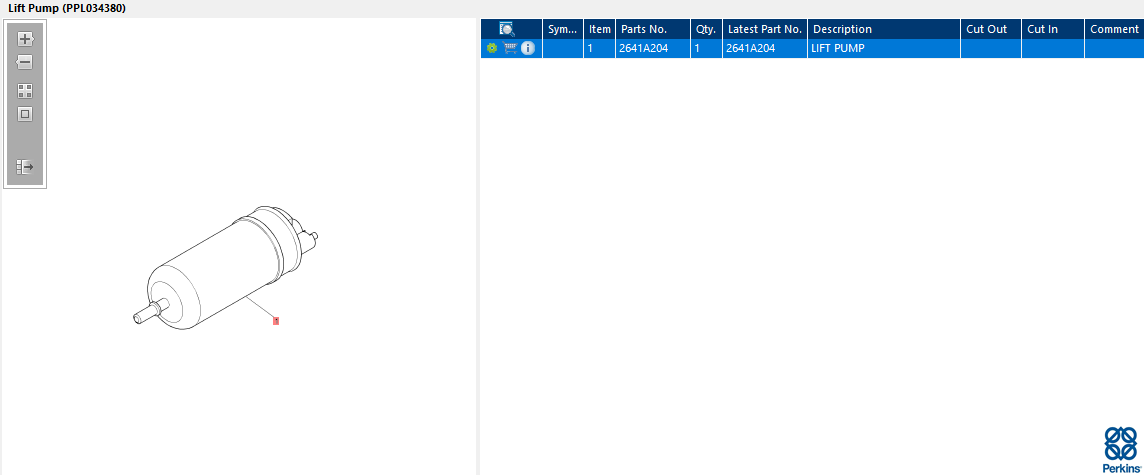The height and width of the screenshot is (475, 1144).
Task: Click the Item 1 cell in the row
Action: [600, 49]
